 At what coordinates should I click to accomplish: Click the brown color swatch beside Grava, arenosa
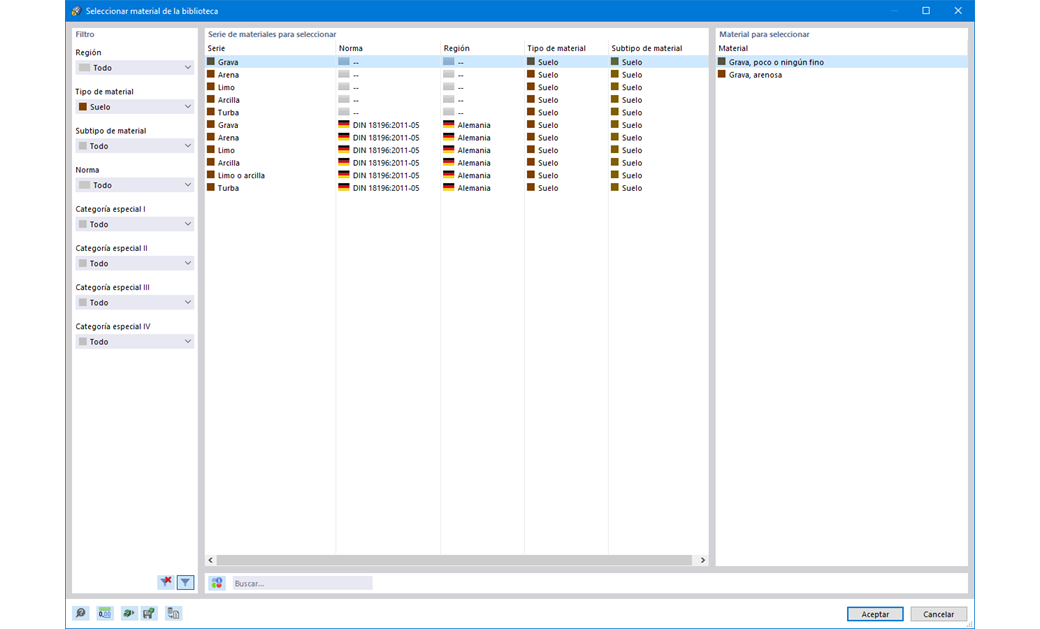[722, 74]
